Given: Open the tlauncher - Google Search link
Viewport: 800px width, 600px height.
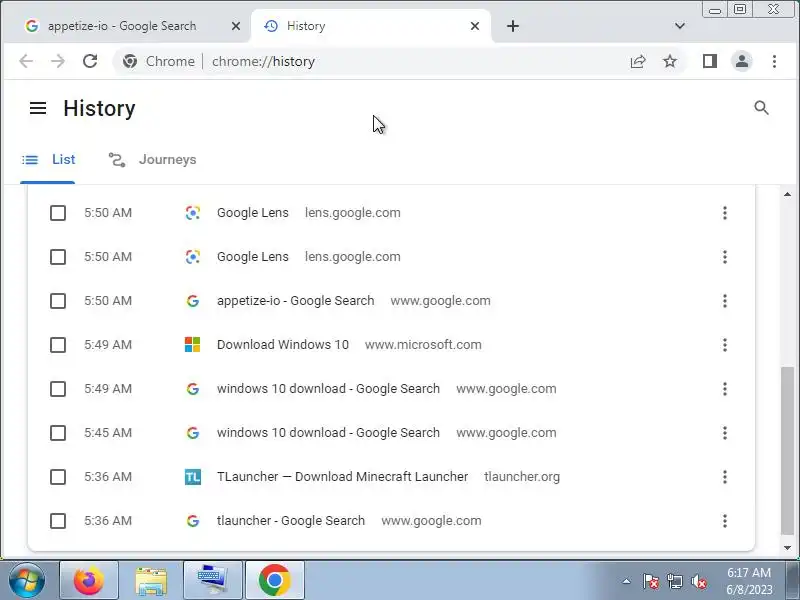Looking at the screenshot, I should click(x=291, y=521).
